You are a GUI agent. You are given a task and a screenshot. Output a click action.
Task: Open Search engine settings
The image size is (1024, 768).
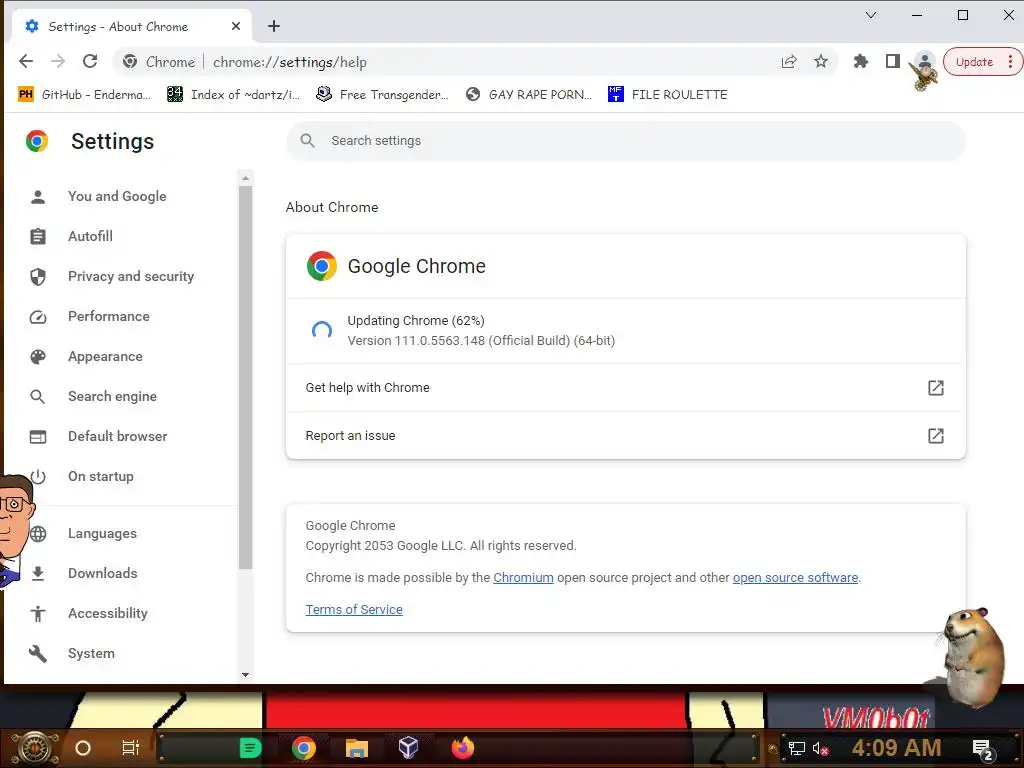[112, 396]
